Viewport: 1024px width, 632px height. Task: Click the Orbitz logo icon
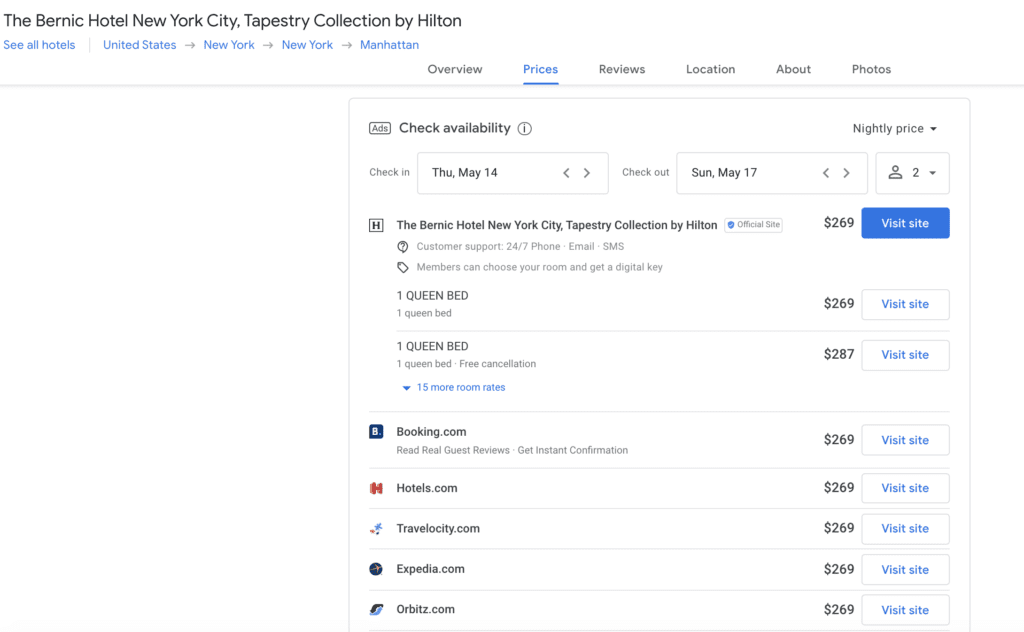pyautogui.click(x=375, y=609)
